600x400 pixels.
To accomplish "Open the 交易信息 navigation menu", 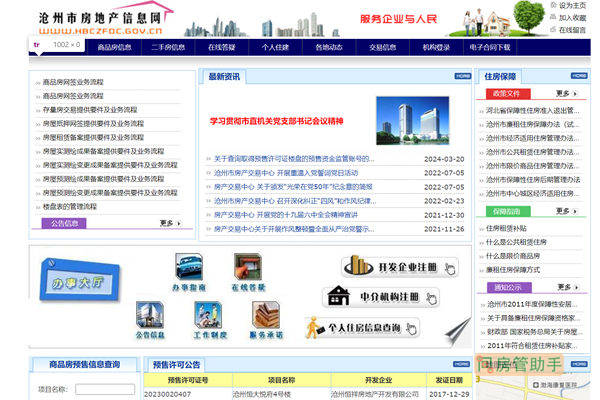I will [382, 47].
